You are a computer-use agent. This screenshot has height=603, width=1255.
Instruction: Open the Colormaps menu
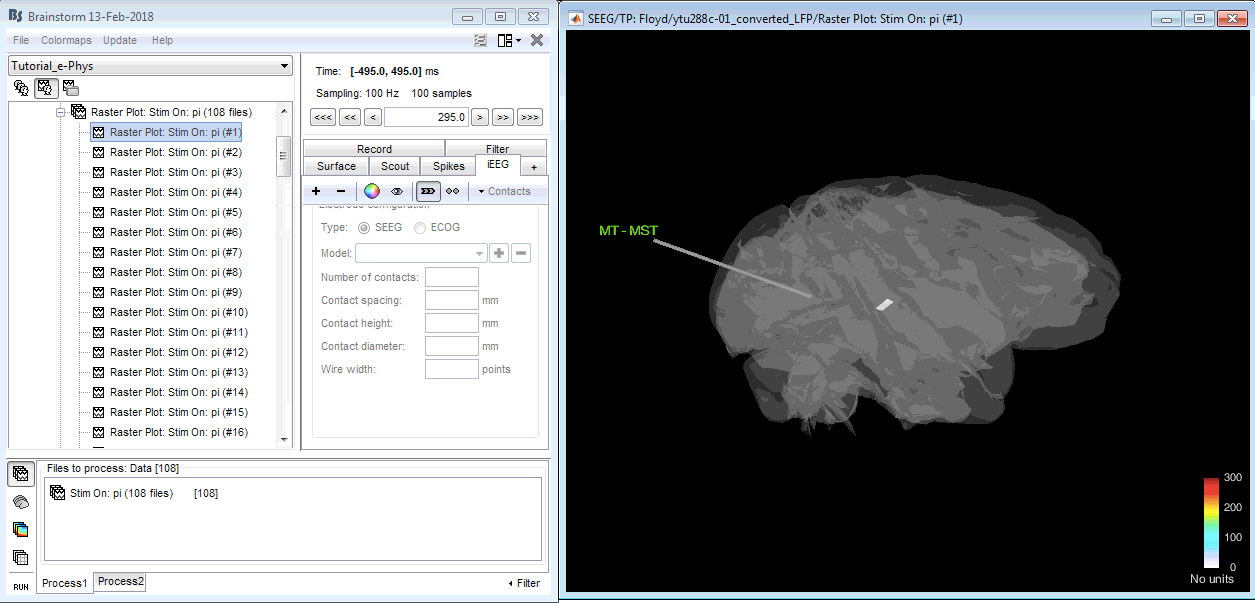(66, 40)
